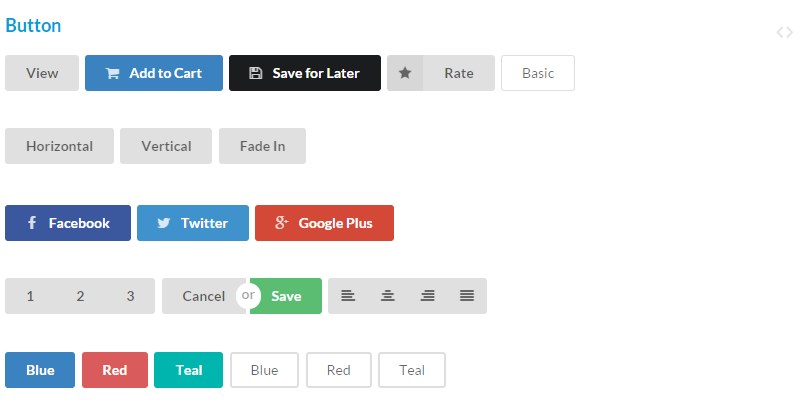Click the Facebook button

click(69, 223)
